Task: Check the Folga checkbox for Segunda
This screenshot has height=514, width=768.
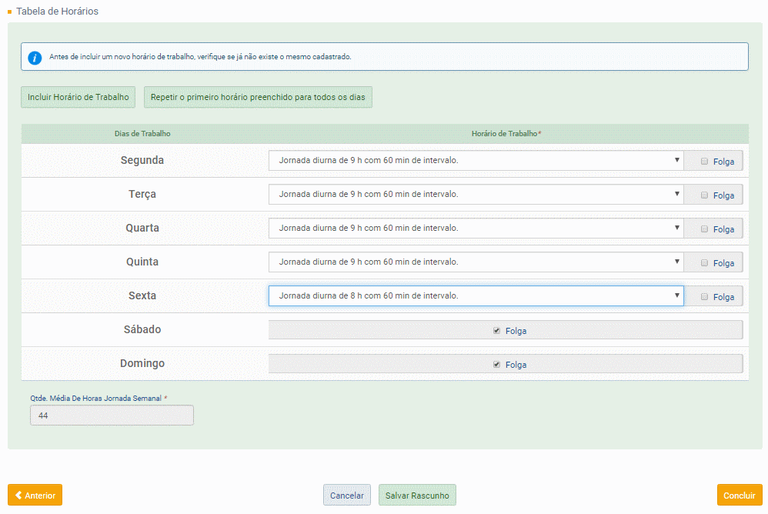Action: coord(704,161)
